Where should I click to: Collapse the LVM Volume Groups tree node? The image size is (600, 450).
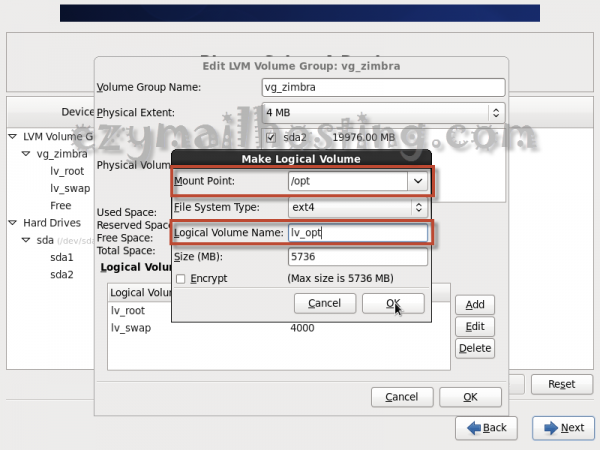(13, 137)
